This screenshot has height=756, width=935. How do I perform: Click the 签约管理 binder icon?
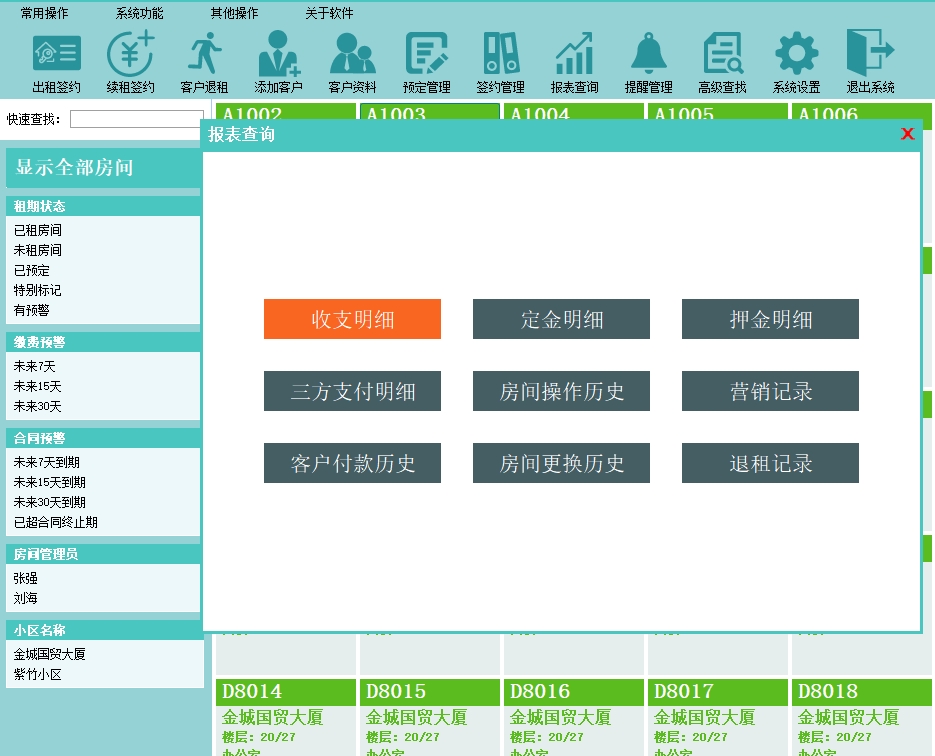click(500, 54)
